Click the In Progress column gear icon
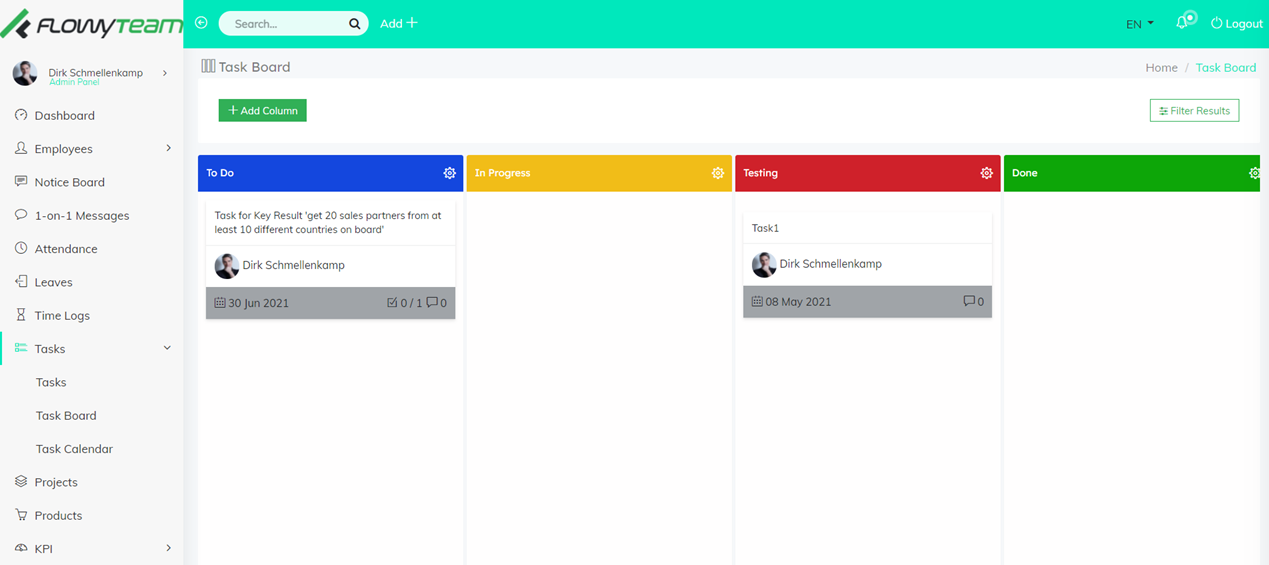Viewport: 1269px width, 565px height. click(x=717, y=173)
